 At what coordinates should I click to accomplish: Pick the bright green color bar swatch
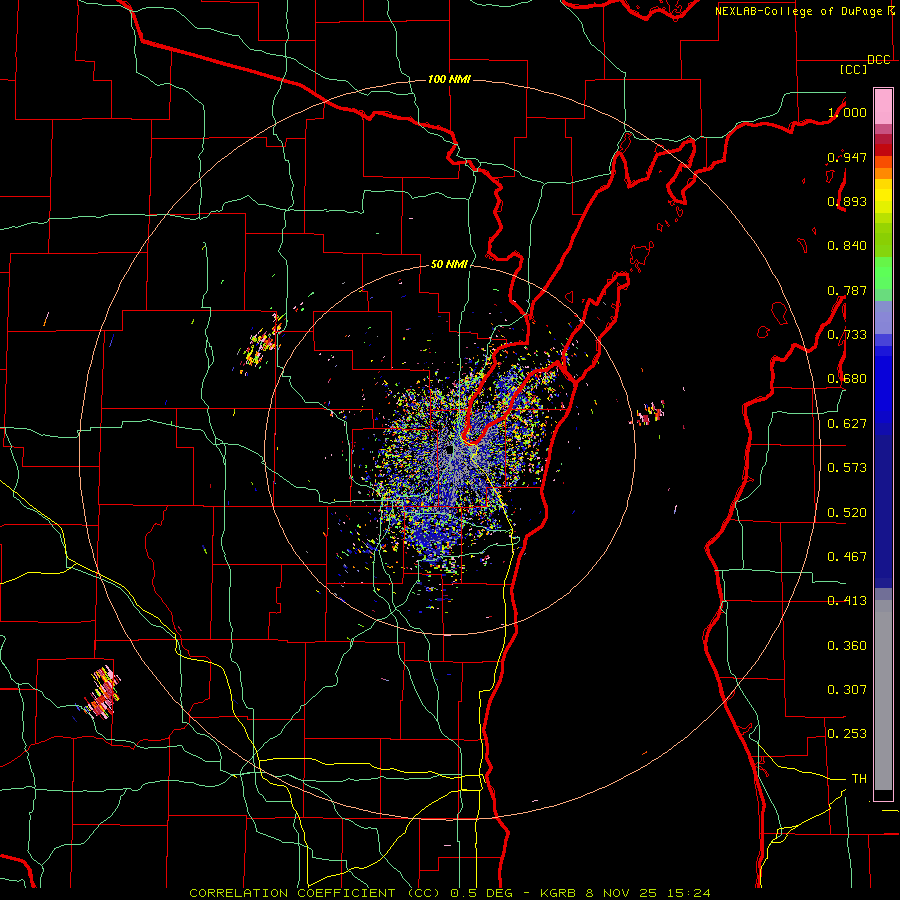[883, 273]
